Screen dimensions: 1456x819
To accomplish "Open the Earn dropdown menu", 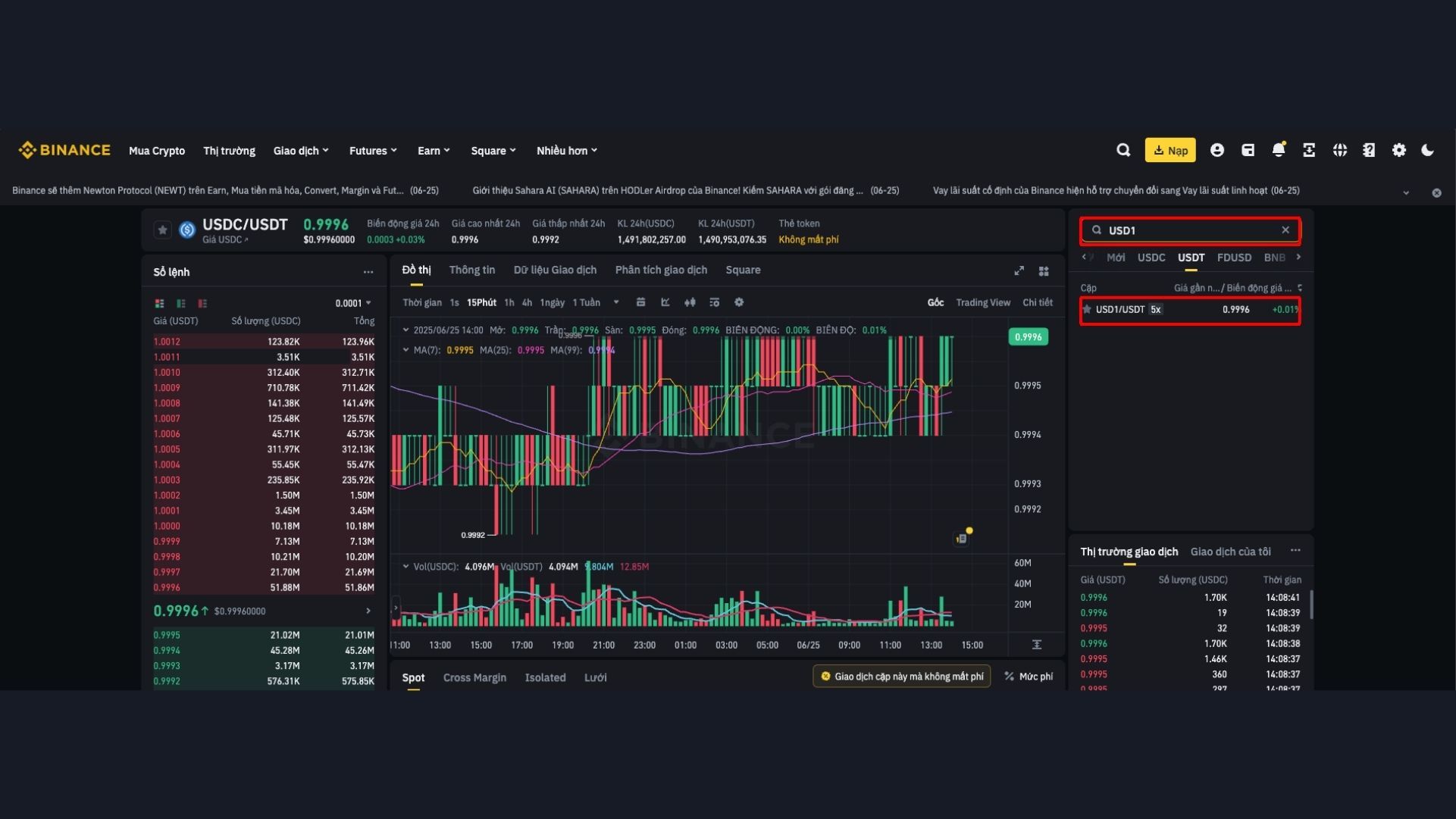I will point(434,151).
